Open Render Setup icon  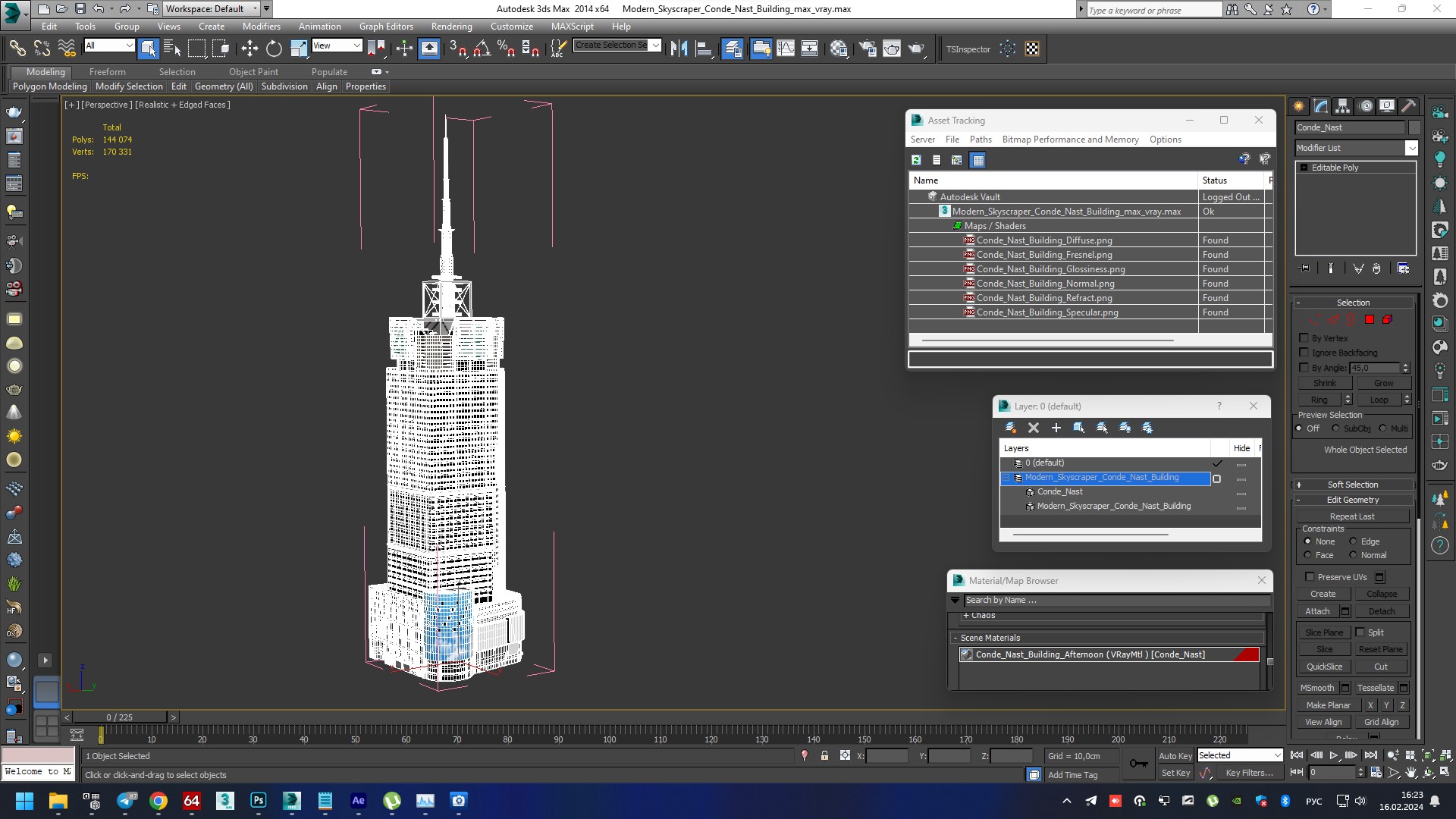(867, 49)
